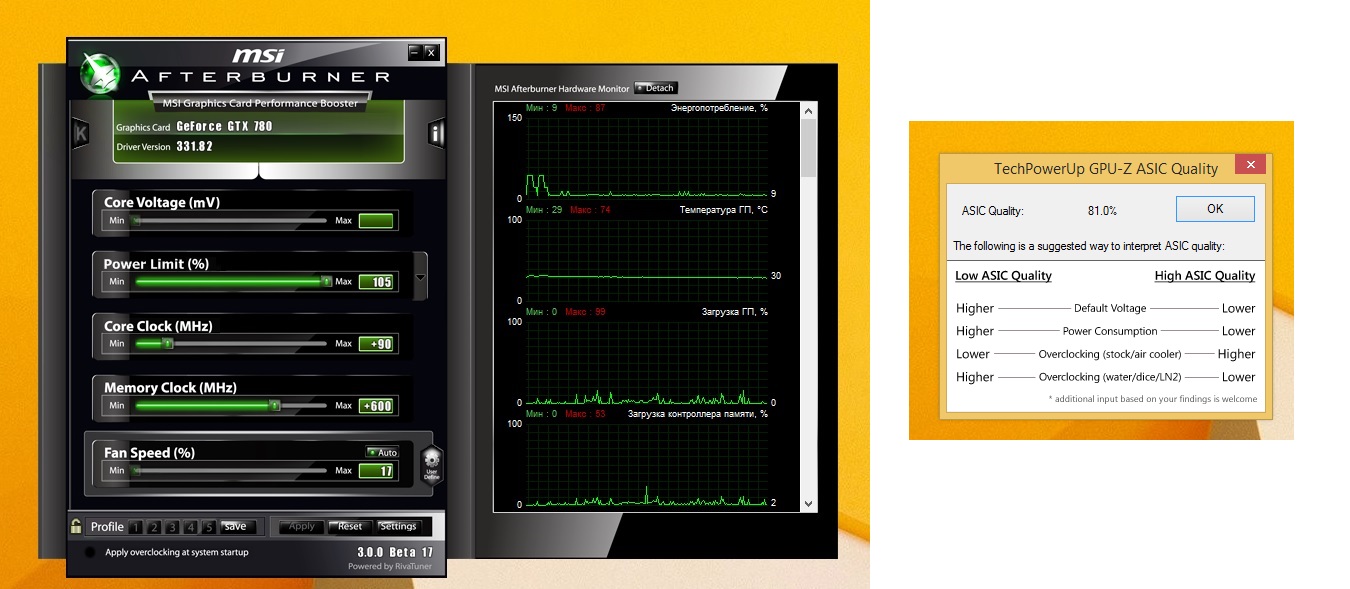Click the Core Clock value field +90

tap(377, 344)
